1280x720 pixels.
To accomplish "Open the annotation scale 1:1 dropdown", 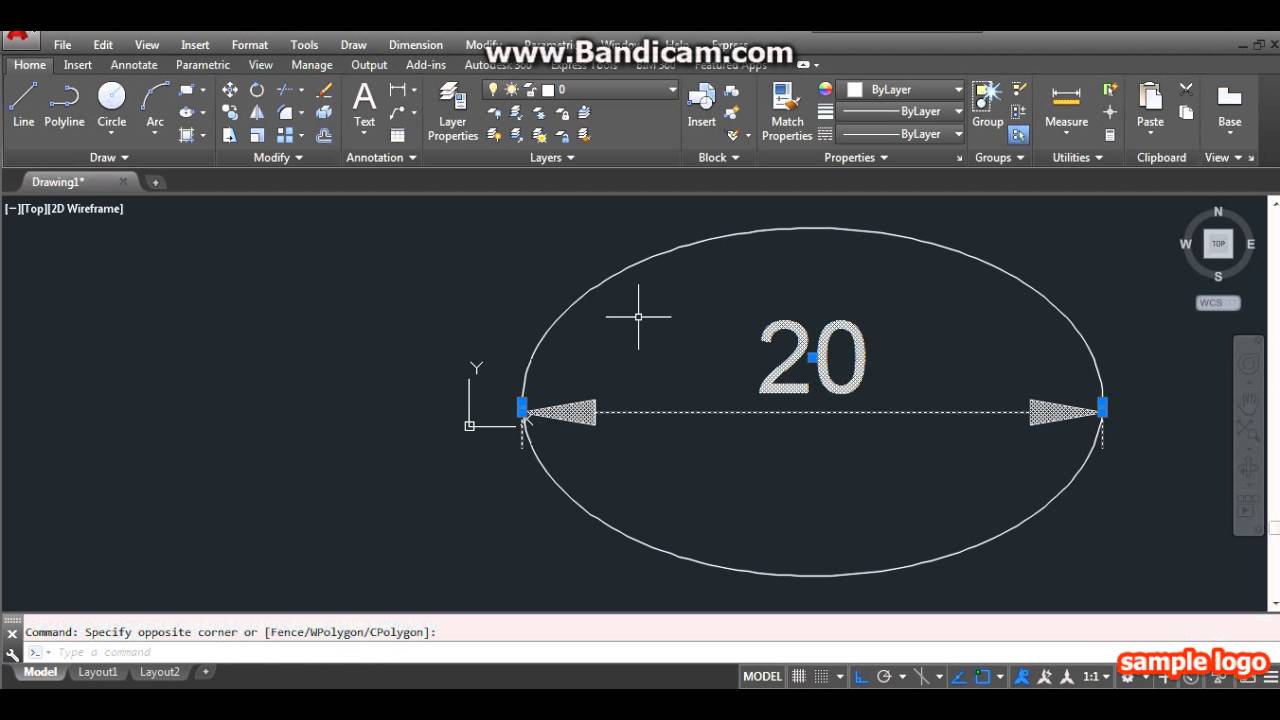I will point(1097,676).
